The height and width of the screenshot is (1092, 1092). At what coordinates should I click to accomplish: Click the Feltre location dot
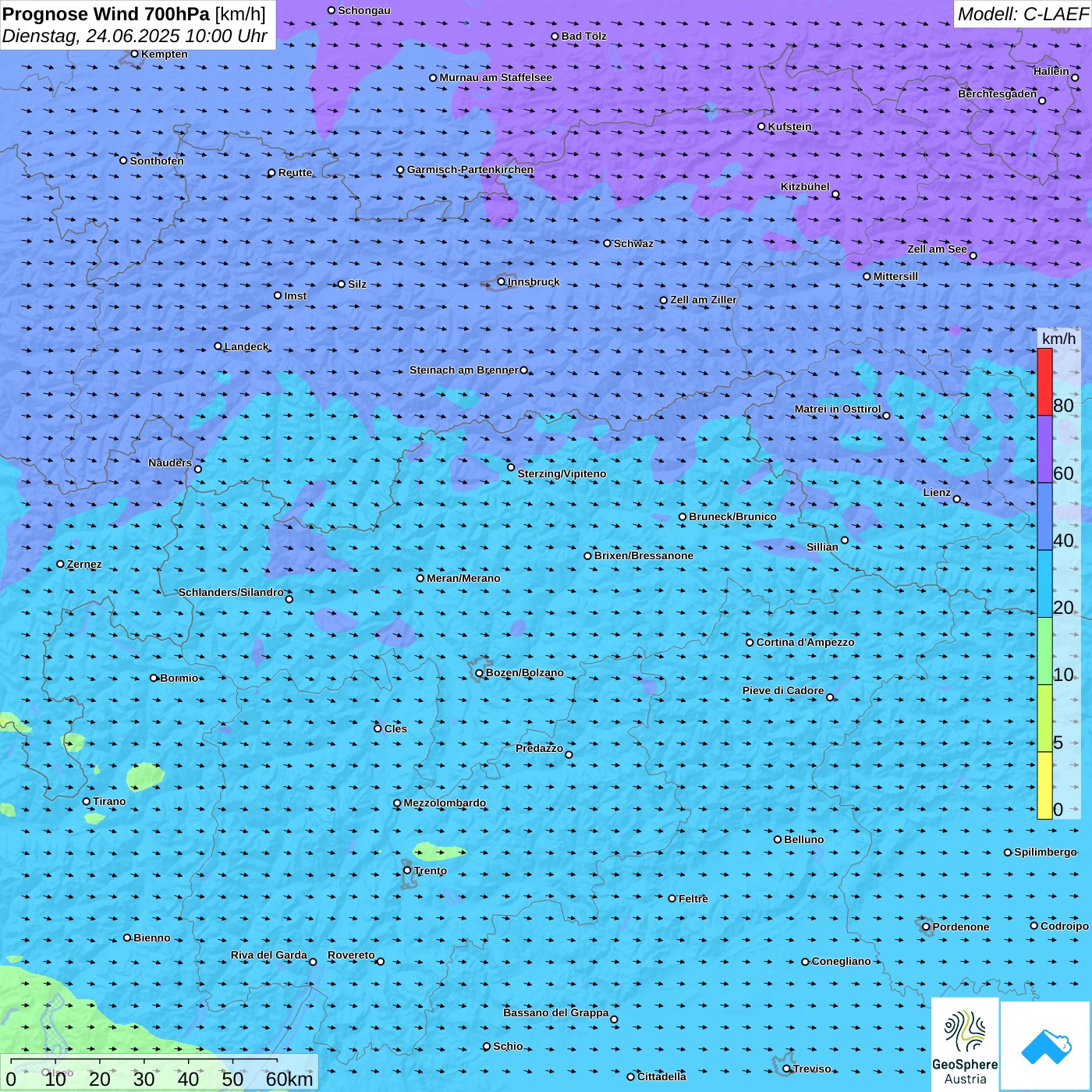click(672, 899)
